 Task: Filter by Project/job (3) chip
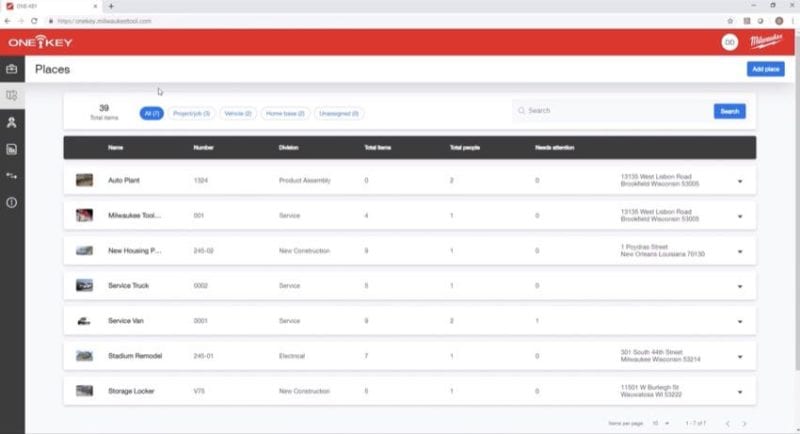pos(190,114)
